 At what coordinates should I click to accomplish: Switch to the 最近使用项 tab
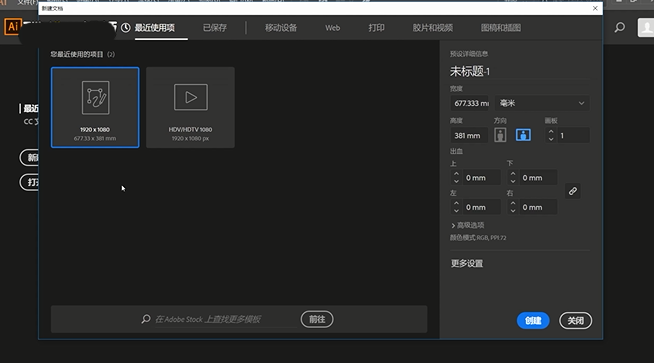click(x=154, y=28)
